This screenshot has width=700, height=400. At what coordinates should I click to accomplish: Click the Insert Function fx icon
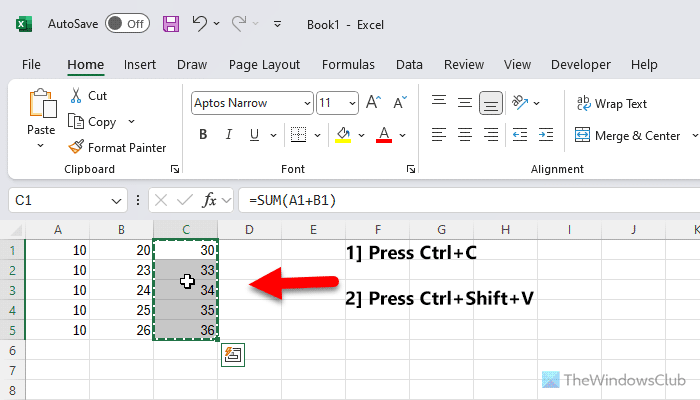(210, 200)
